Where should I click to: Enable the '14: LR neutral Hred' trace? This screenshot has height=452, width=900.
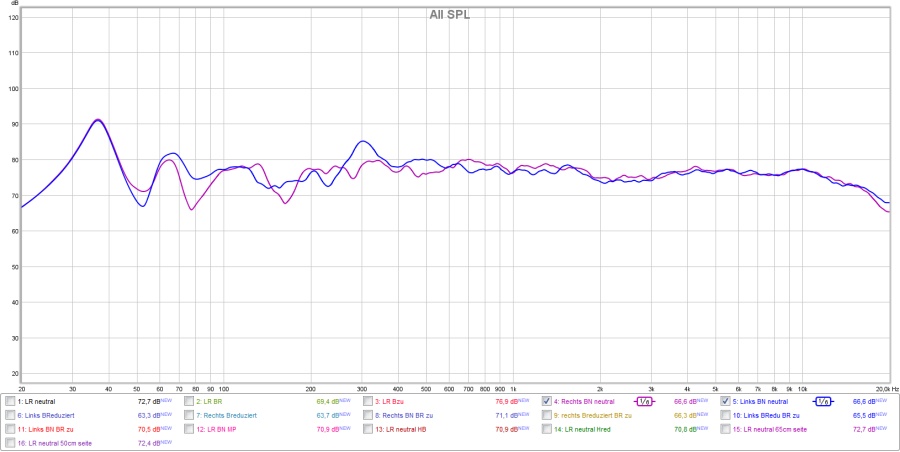tap(547, 429)
